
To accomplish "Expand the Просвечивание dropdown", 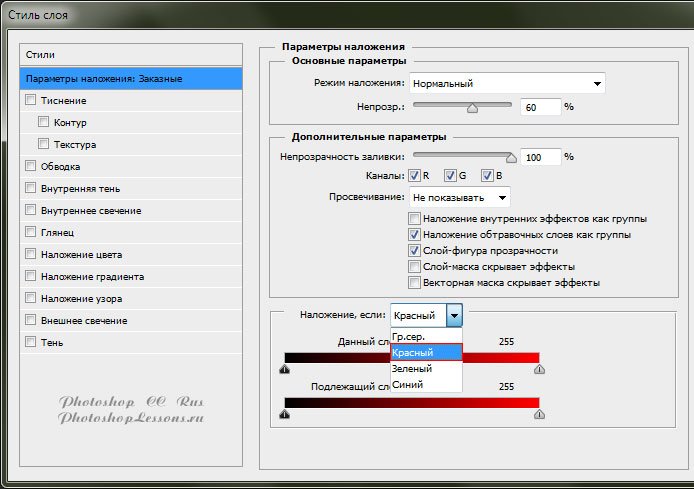I will pos(459,197).
